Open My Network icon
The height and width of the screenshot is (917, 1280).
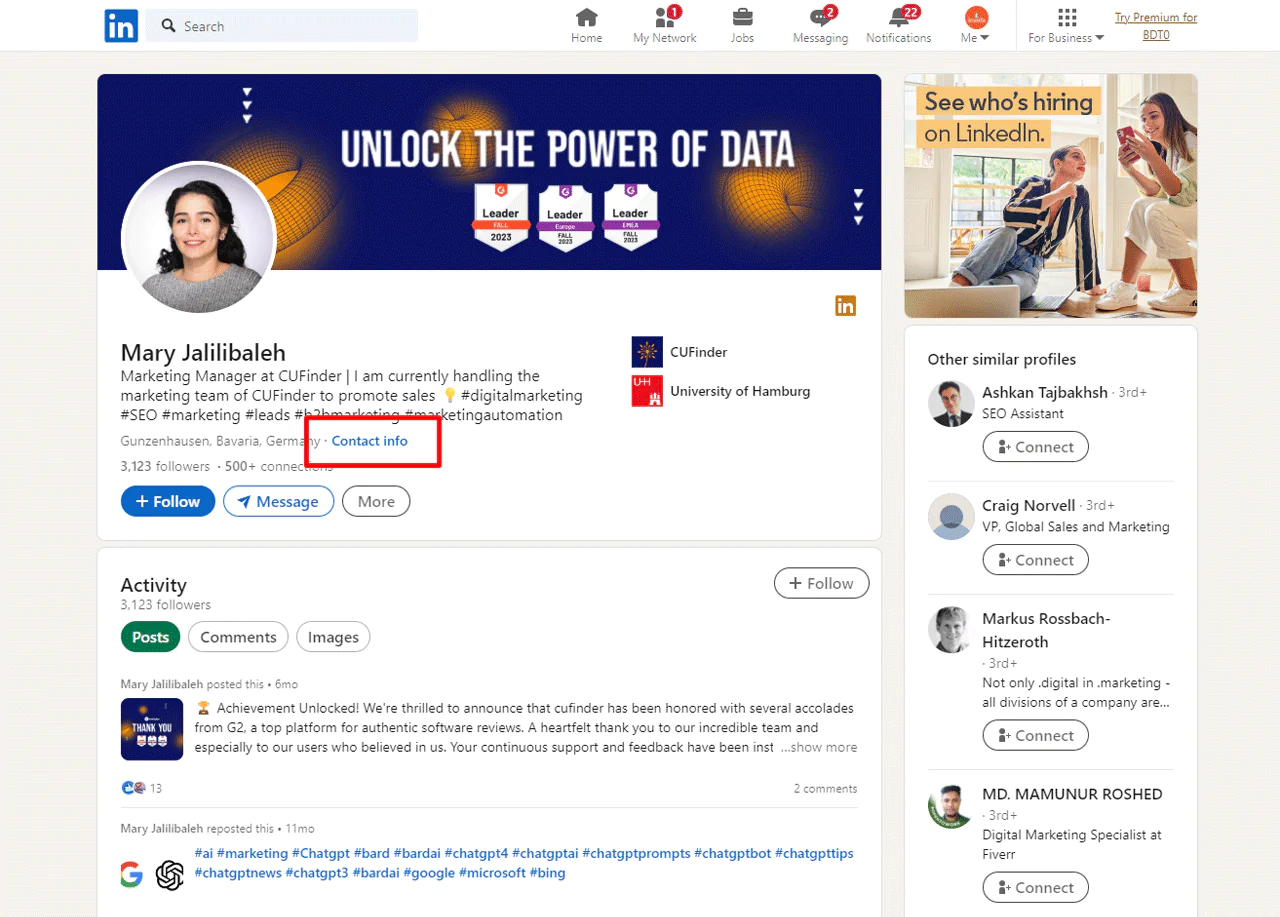[665, 18]
